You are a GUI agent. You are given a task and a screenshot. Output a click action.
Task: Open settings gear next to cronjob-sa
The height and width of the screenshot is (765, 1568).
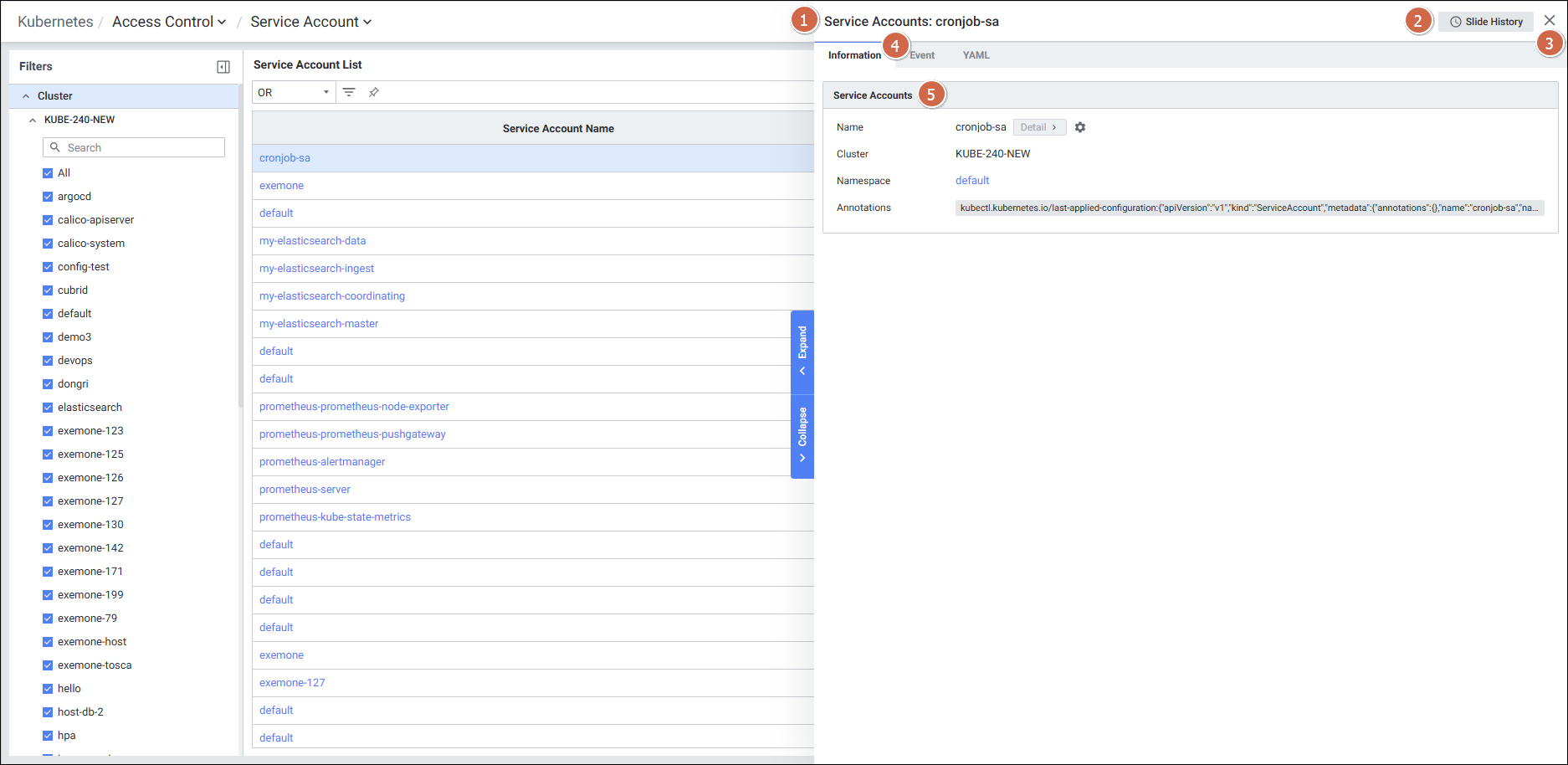click(x=1080, y=127)
